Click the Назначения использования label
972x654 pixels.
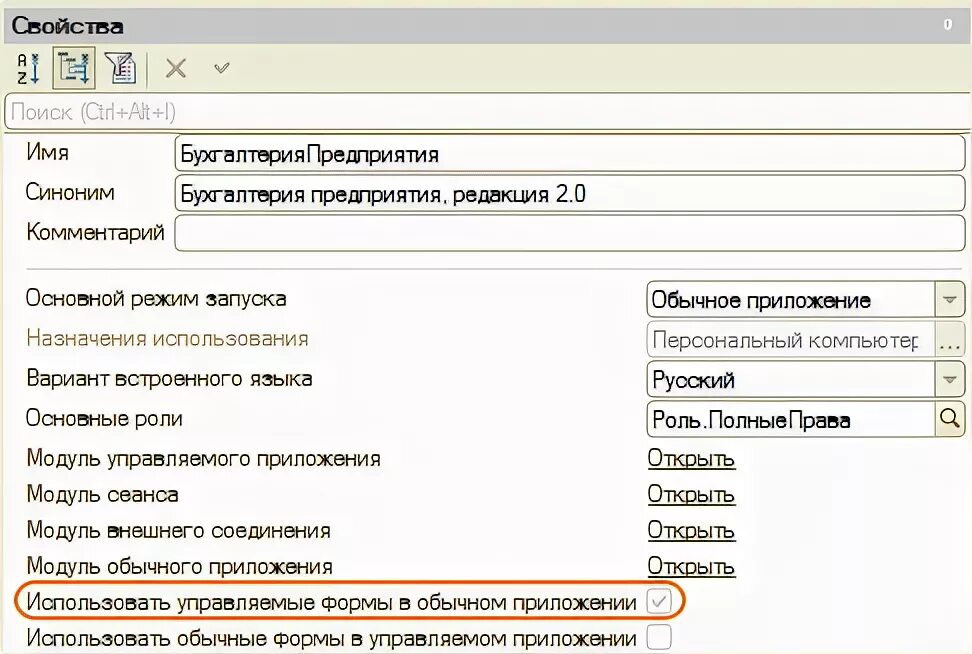[x=167, y=338]
